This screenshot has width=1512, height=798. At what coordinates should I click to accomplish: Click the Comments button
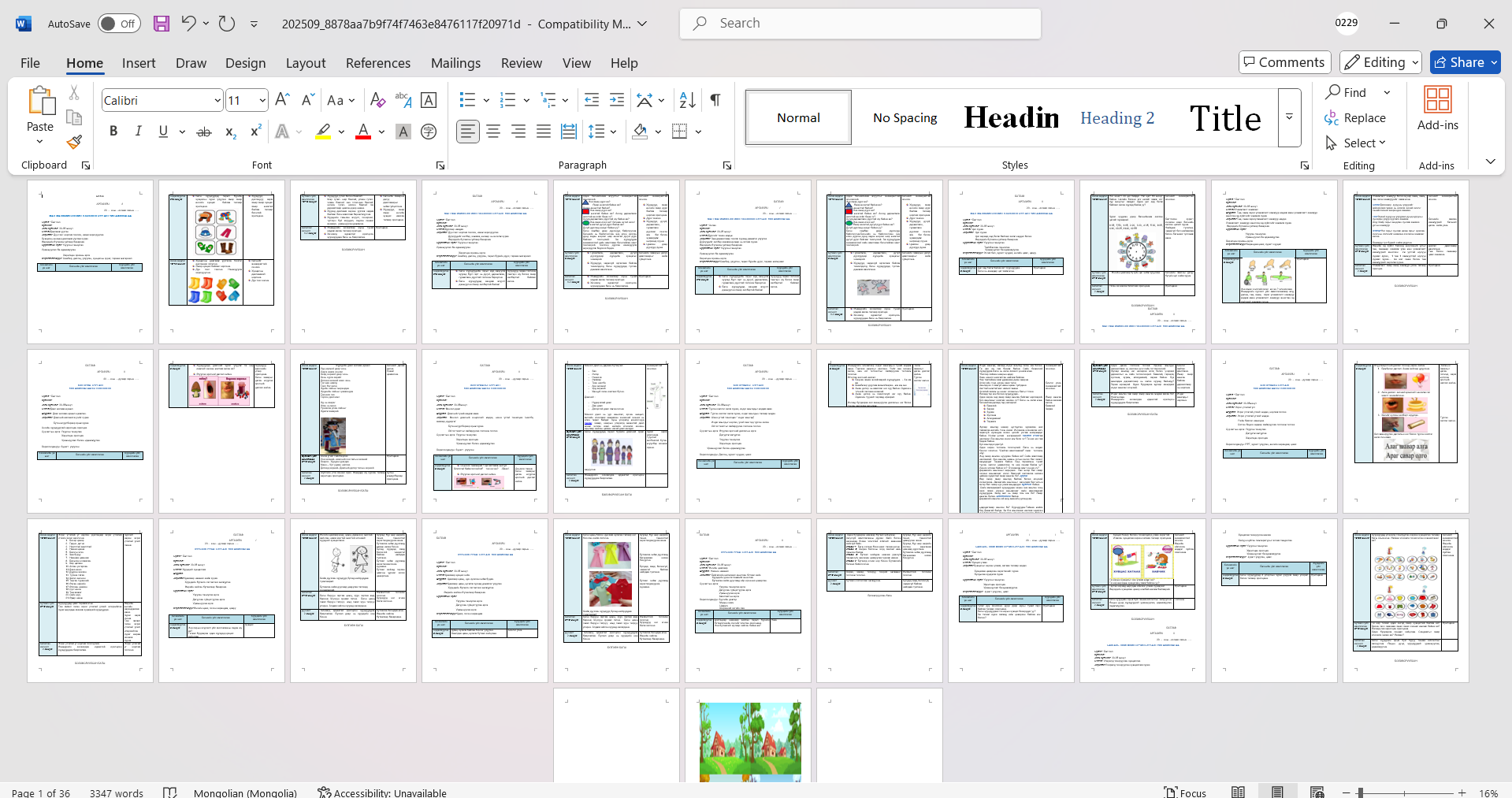1285,62
